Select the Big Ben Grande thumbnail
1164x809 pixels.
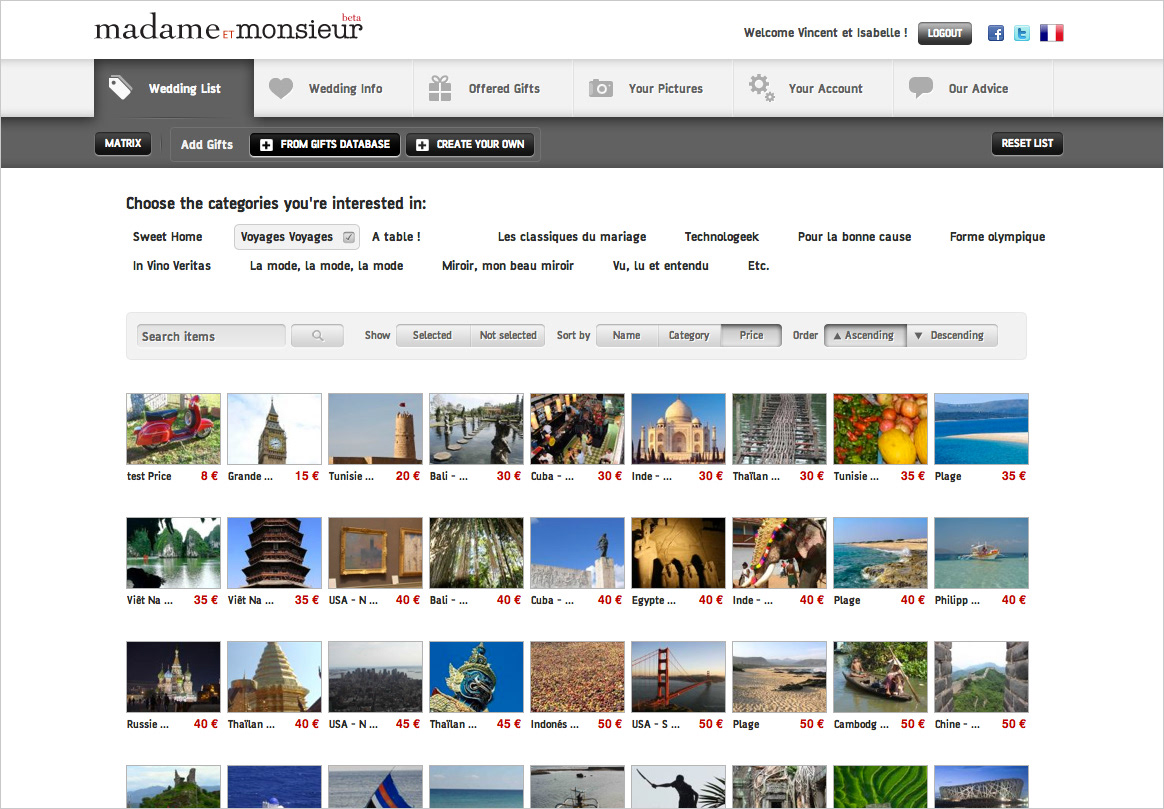coord(275,429)
